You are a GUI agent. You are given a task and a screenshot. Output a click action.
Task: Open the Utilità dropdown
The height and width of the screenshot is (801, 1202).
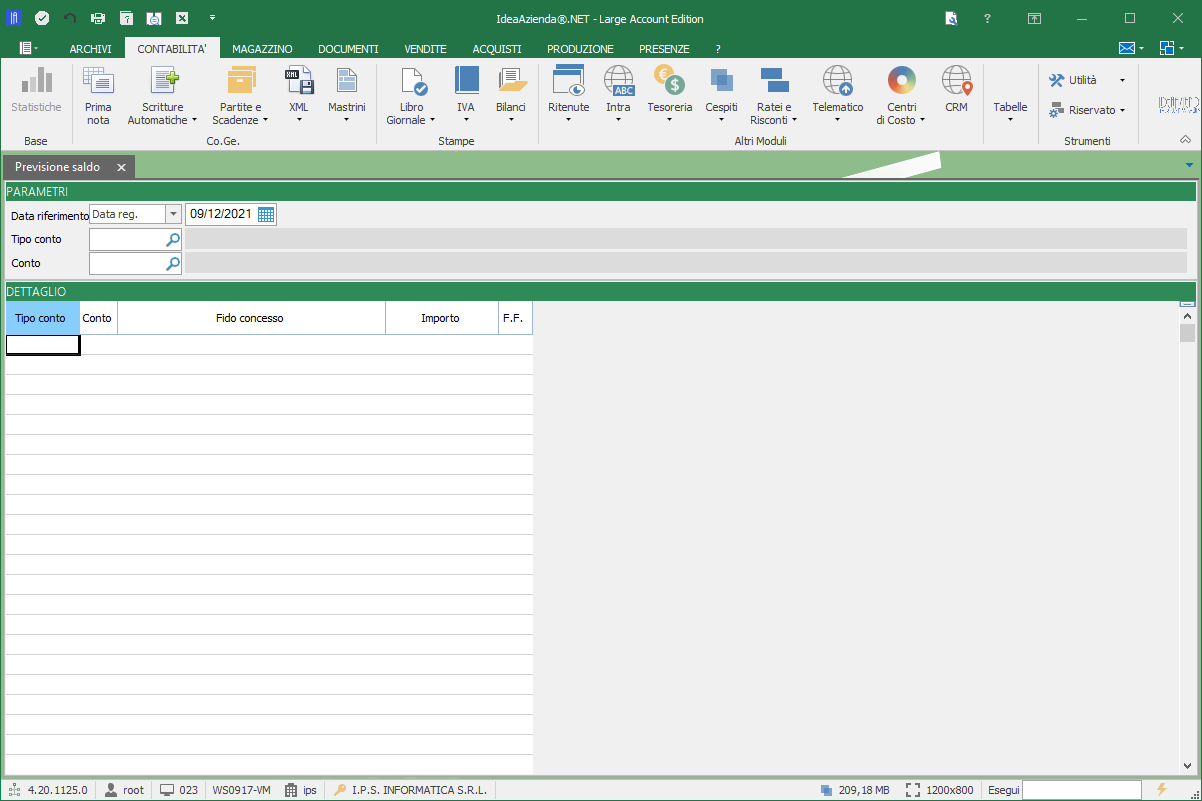pyautogui.click(x=1087, y=80)
